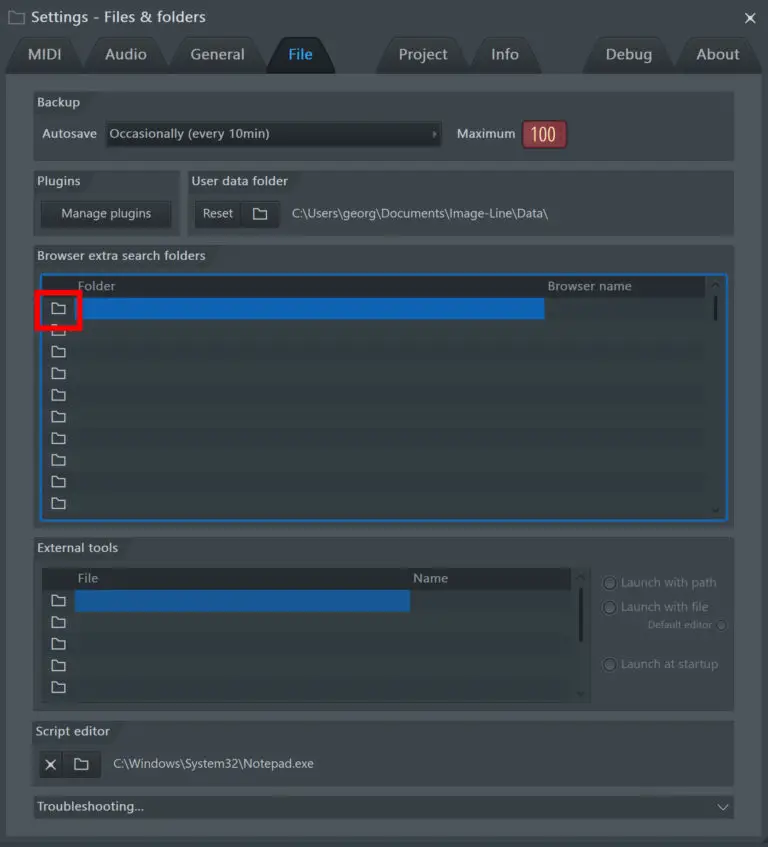
Task: Switch to the Audio tab
Action: click(x=125, y=55)
